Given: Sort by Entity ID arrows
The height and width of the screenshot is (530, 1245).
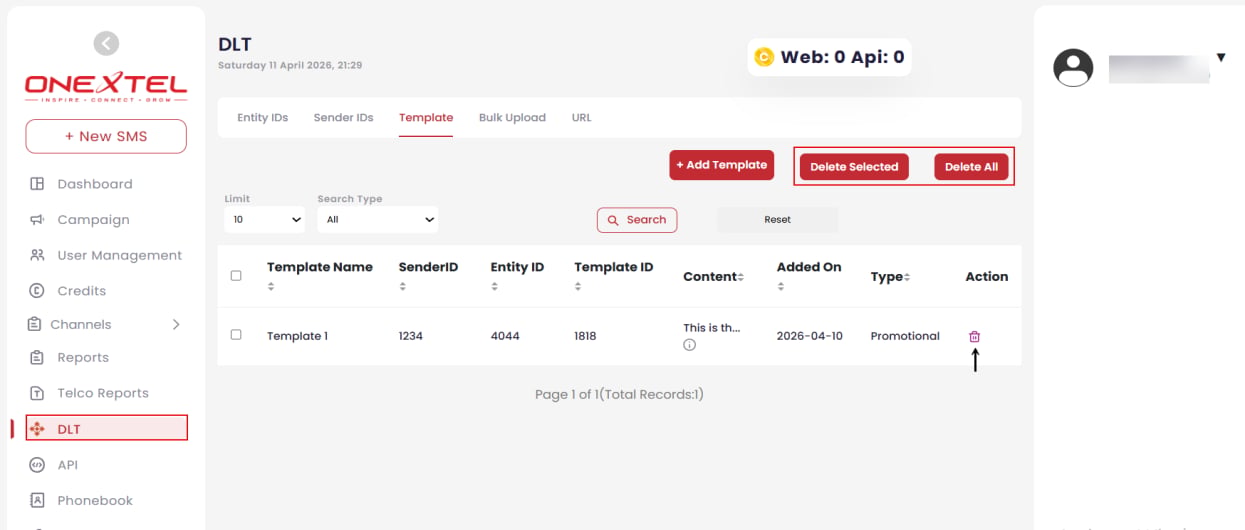Looking at the screenshot, I should [x=494, y=287].
